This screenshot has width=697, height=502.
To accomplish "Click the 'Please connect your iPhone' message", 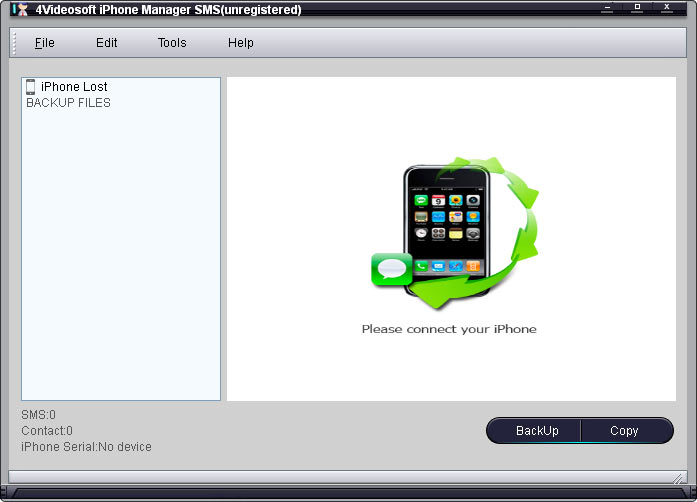I will click(449, 329).
